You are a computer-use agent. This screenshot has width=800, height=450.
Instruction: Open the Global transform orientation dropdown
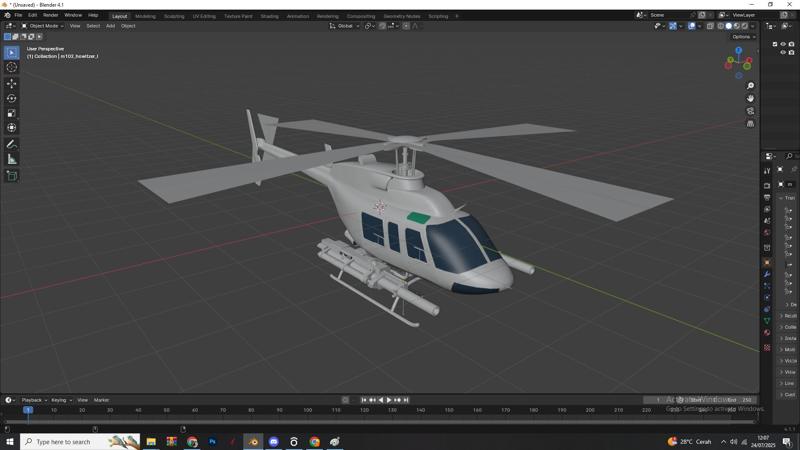pos(344,26)
